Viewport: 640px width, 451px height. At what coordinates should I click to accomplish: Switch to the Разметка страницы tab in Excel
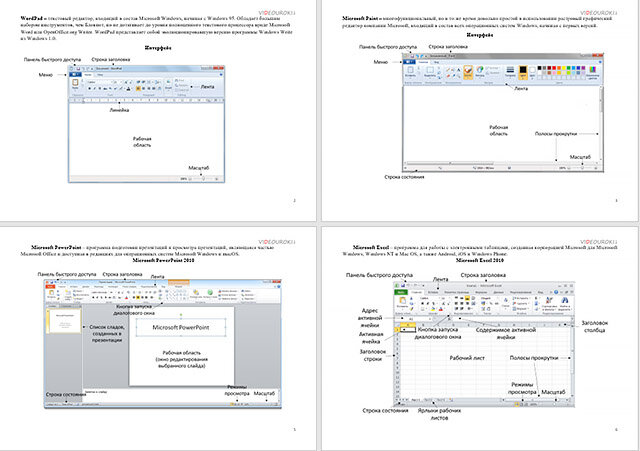pyautogui.click(x=457, y=292)
